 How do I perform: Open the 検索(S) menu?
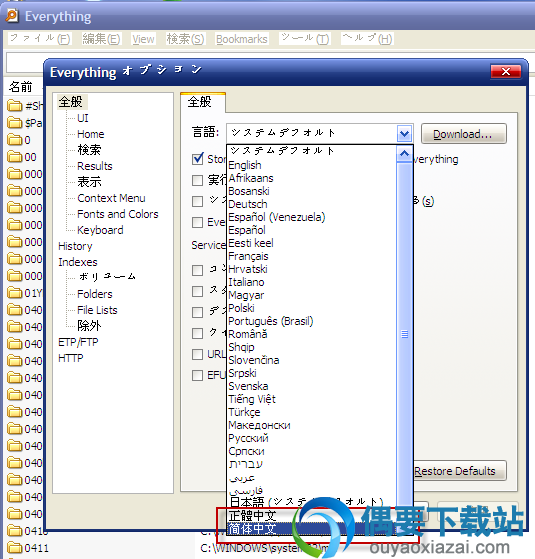pos(185,39)
